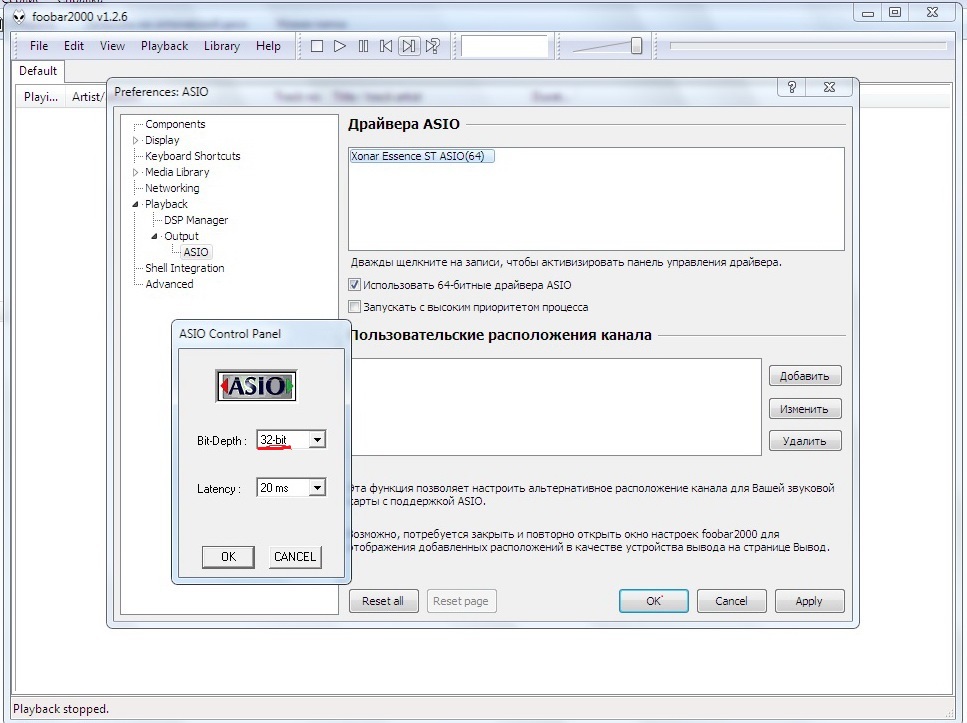Click the Reset all button

pyautogui.click(x=383, y=601)
